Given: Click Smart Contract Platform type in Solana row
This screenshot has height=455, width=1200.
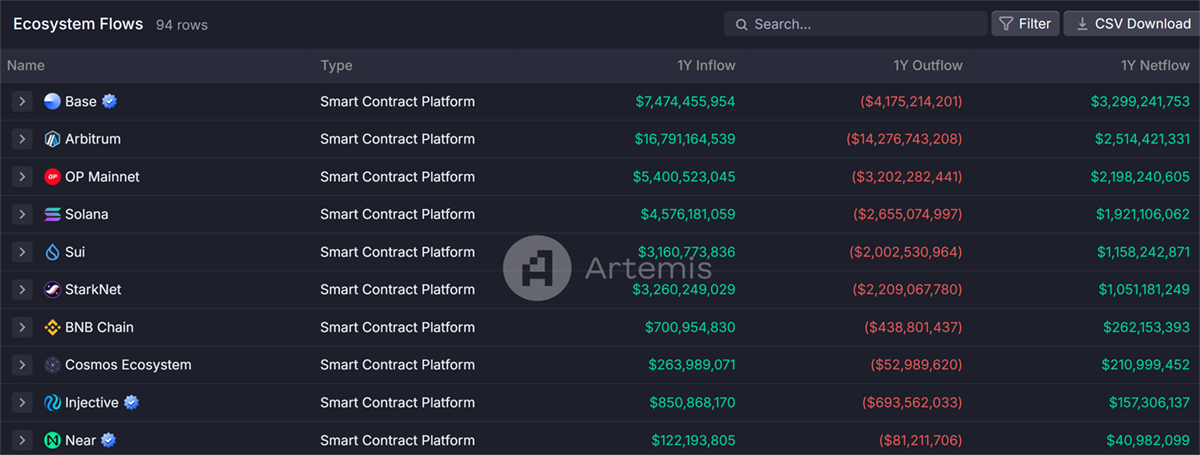Looking at the screenshot, I should (397, 214).
